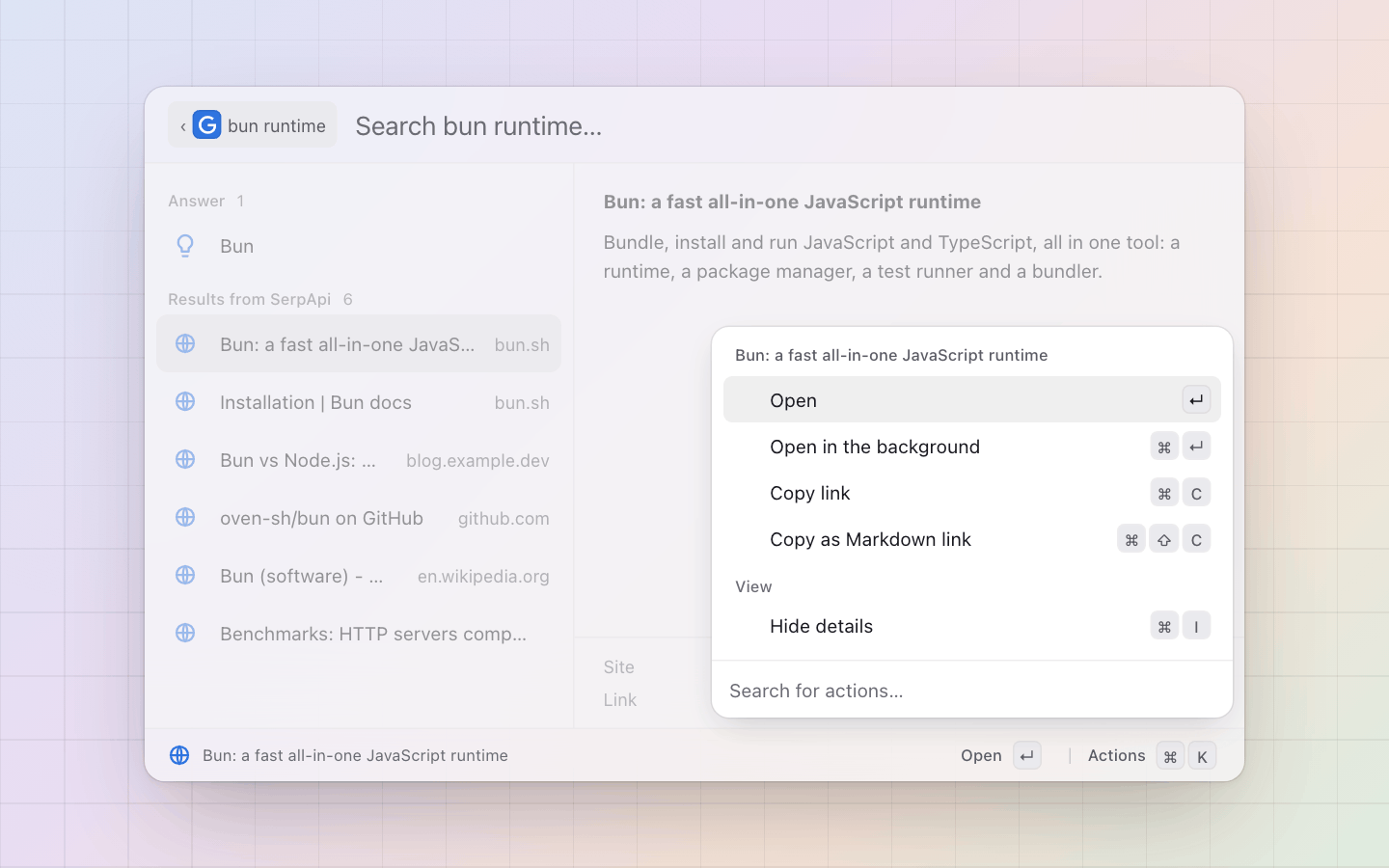Click the back chevron next to bun runtime

[x=183, y=126]
